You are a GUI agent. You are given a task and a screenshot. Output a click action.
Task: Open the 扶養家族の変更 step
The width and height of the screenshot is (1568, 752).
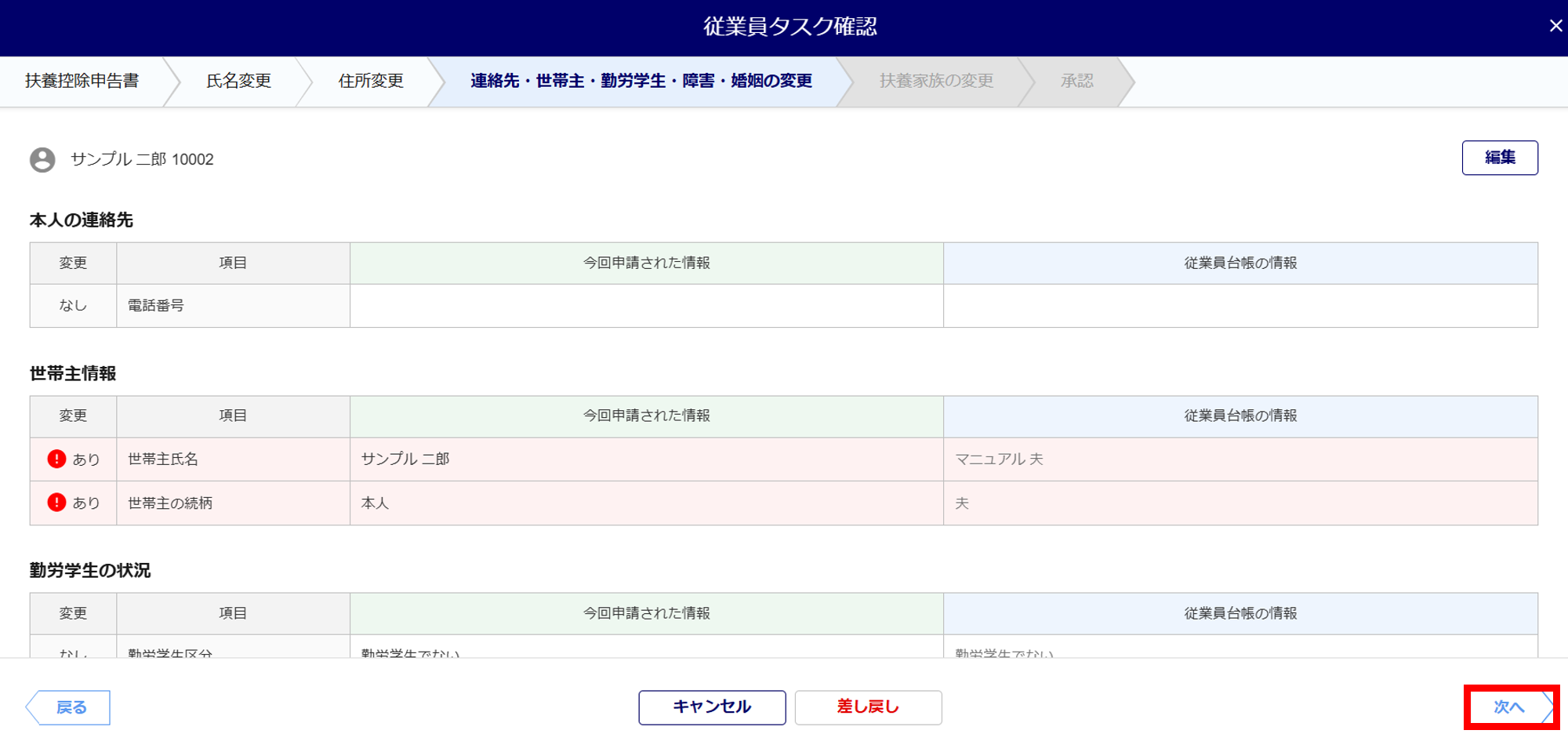point(936,81)
